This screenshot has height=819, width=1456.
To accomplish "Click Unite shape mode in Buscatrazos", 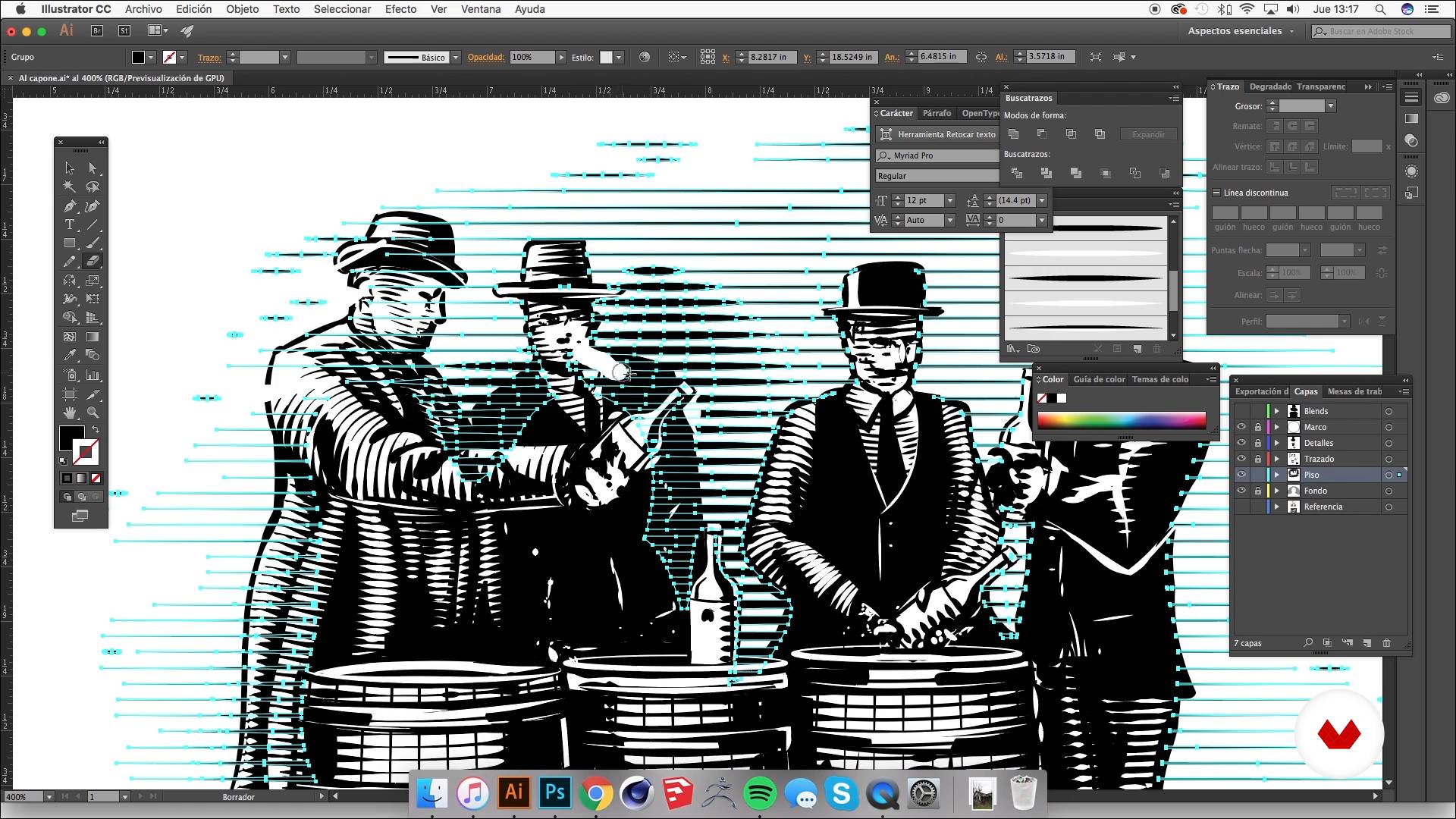I will (x=1013, y=134).
